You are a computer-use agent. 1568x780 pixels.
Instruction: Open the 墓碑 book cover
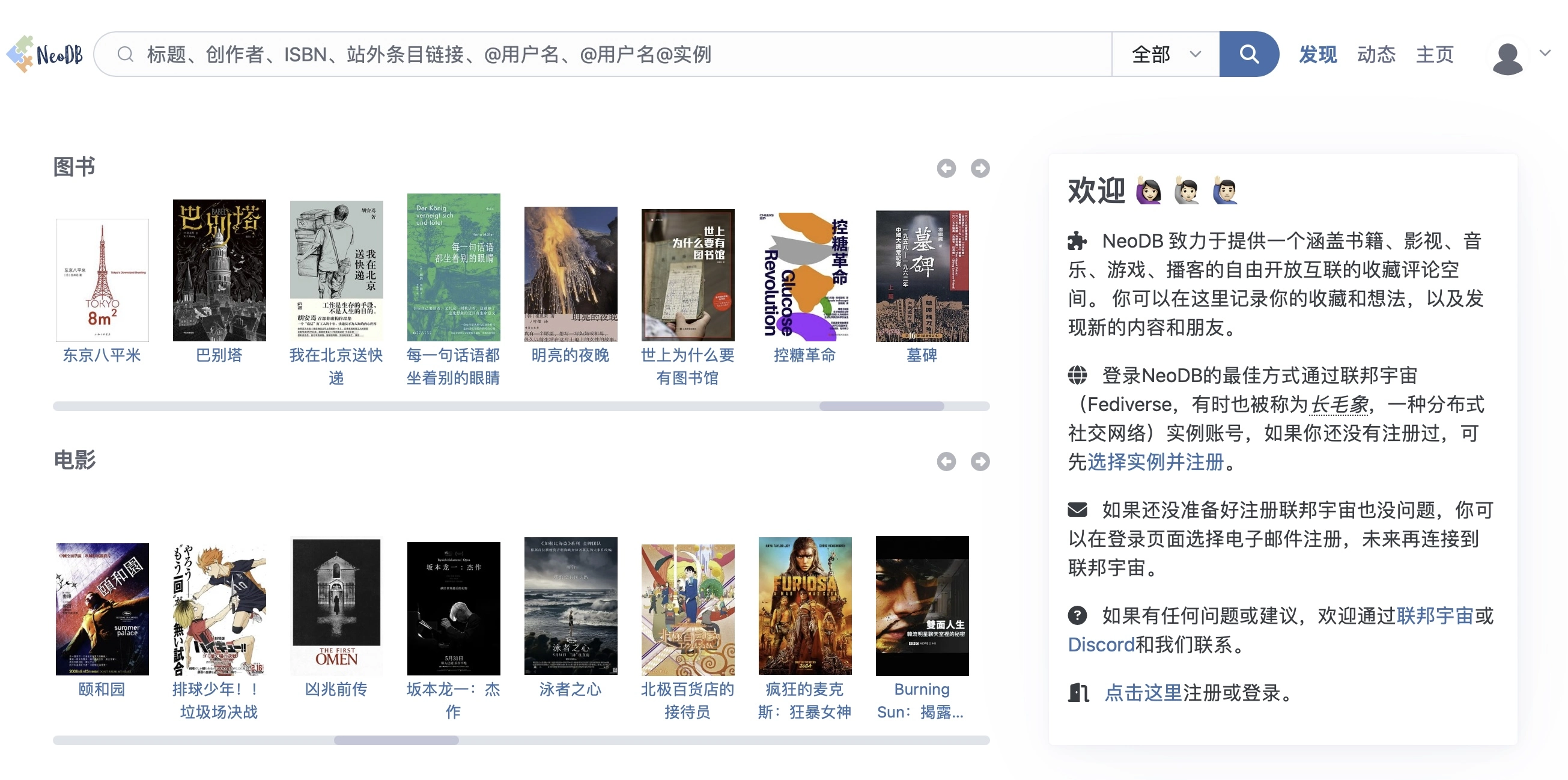click(922, 276)
